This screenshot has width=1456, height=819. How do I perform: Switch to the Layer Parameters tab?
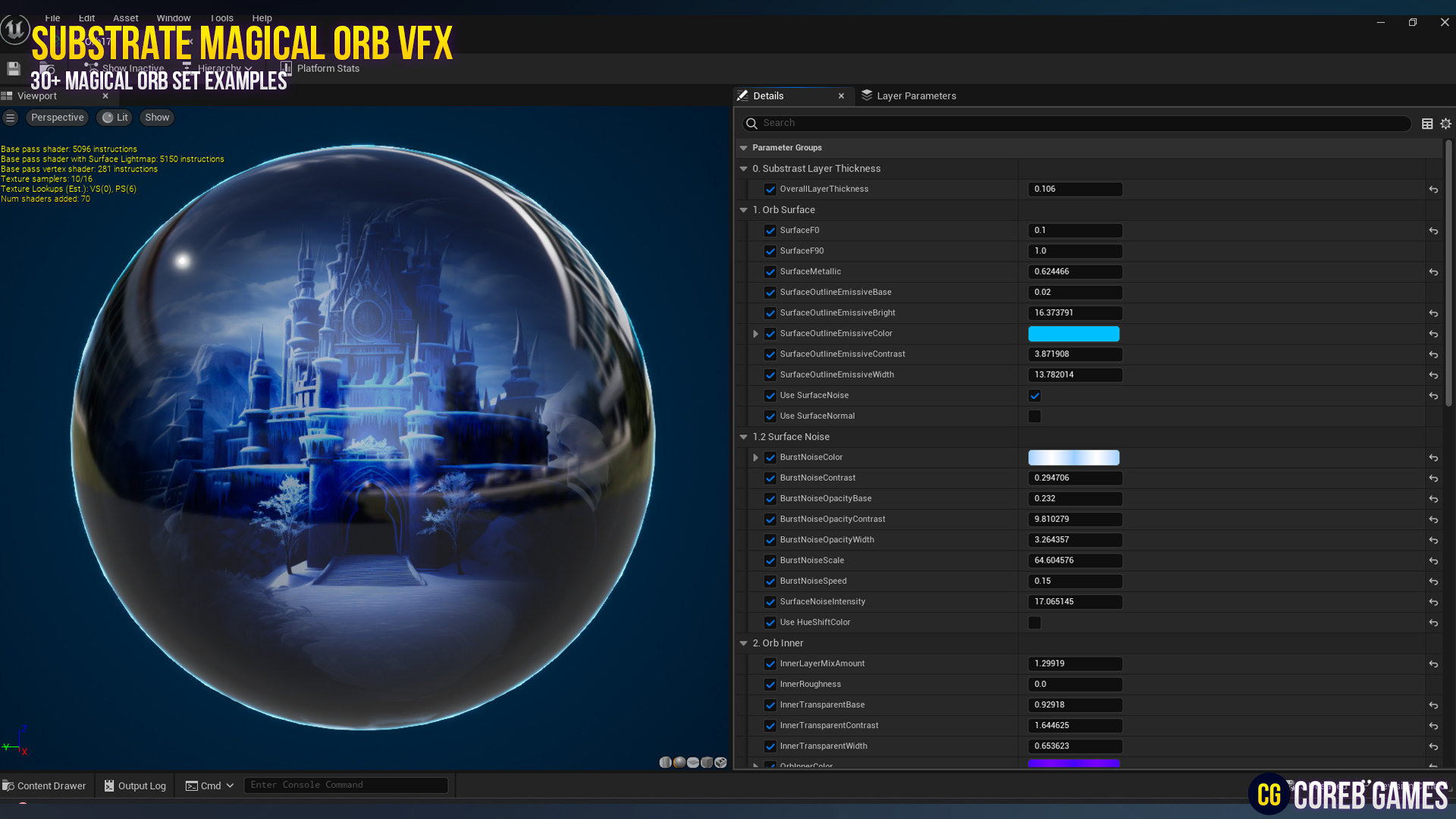917,96
